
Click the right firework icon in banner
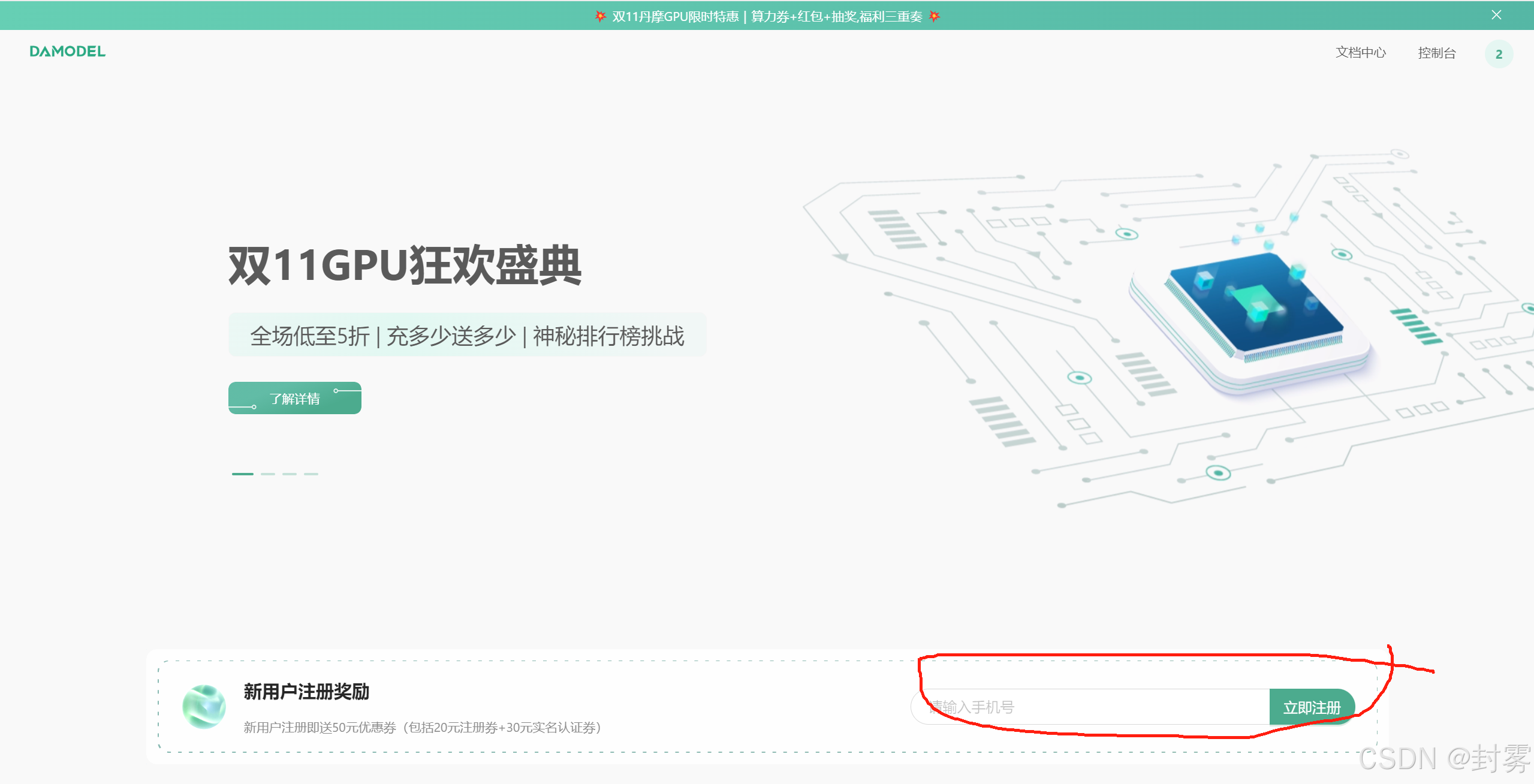click(934, 16)
